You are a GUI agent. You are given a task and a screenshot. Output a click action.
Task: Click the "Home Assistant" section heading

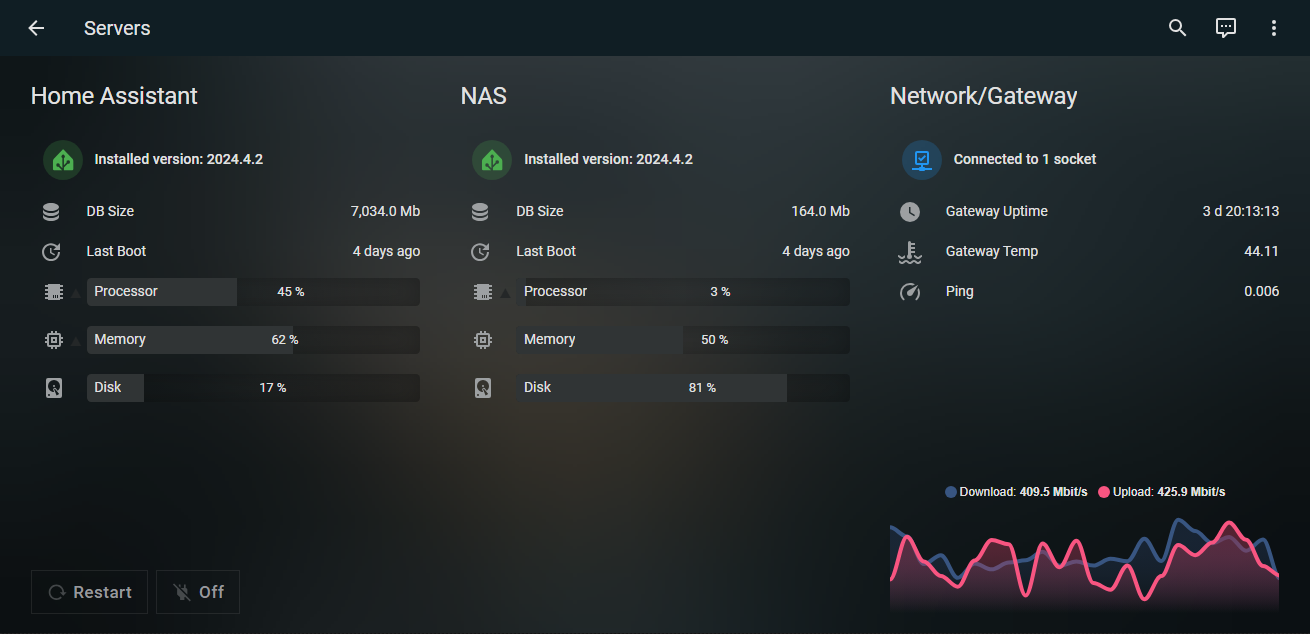coord(114,96)
